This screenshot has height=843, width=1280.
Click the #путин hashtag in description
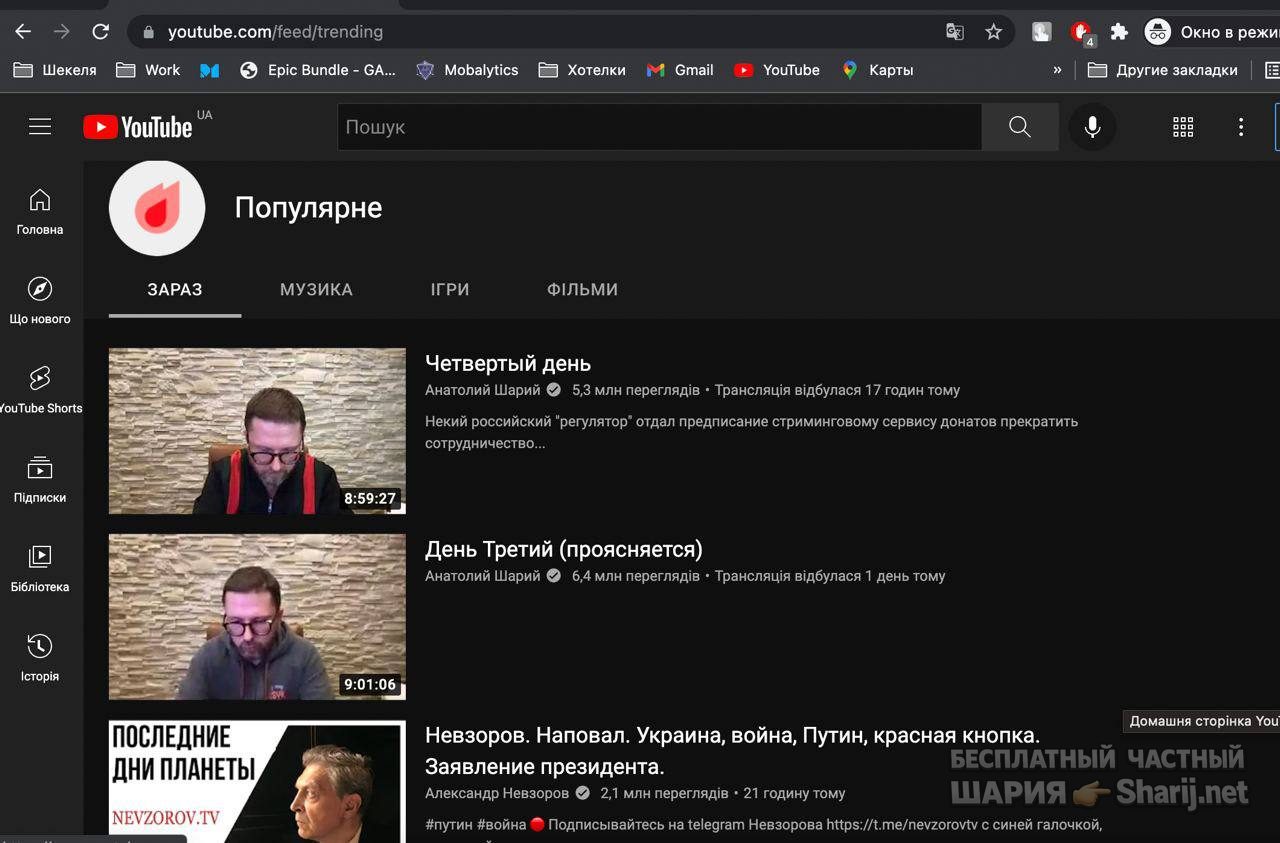click(449, 825)
